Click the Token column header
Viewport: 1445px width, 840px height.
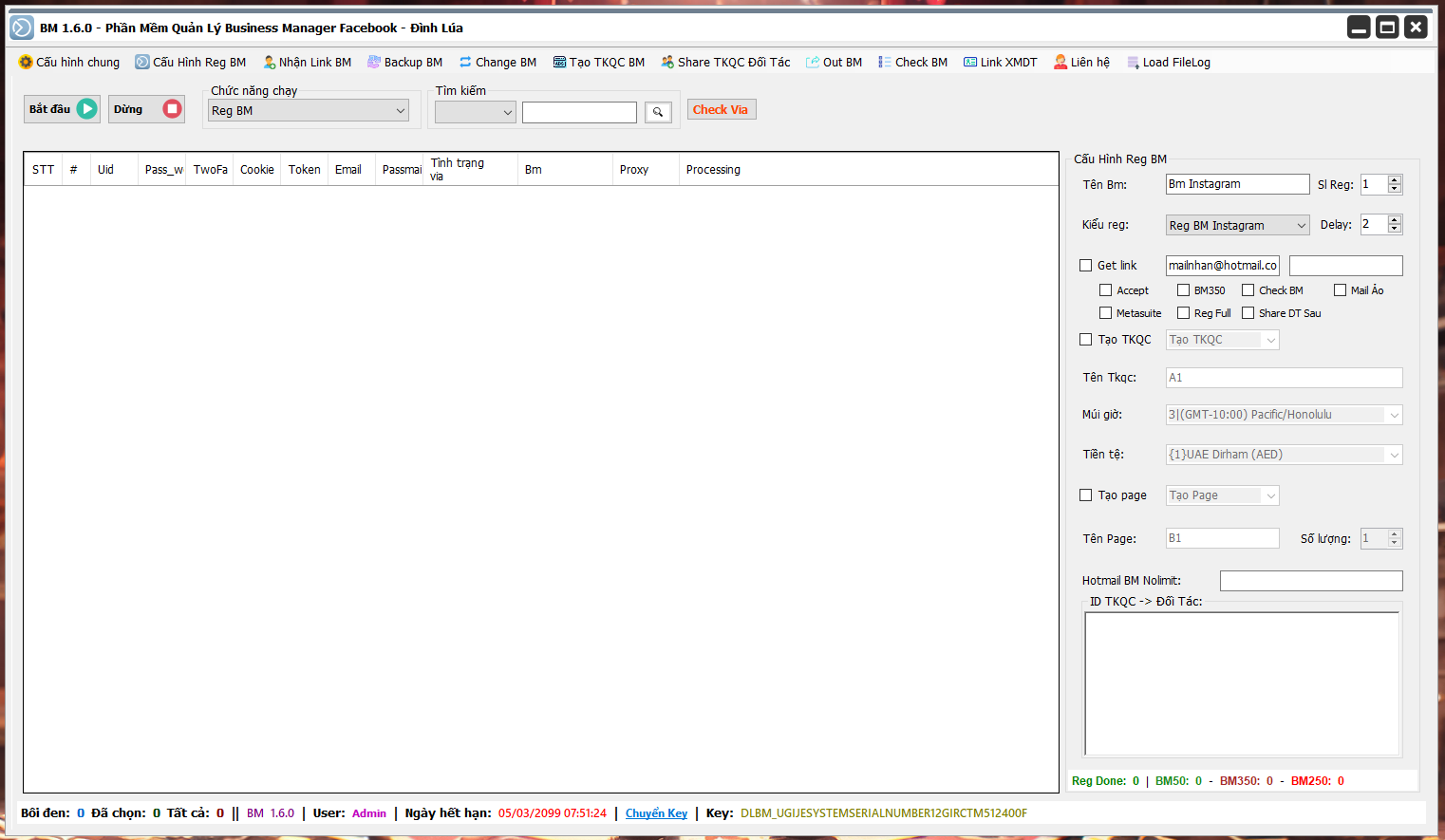(304, 170)
